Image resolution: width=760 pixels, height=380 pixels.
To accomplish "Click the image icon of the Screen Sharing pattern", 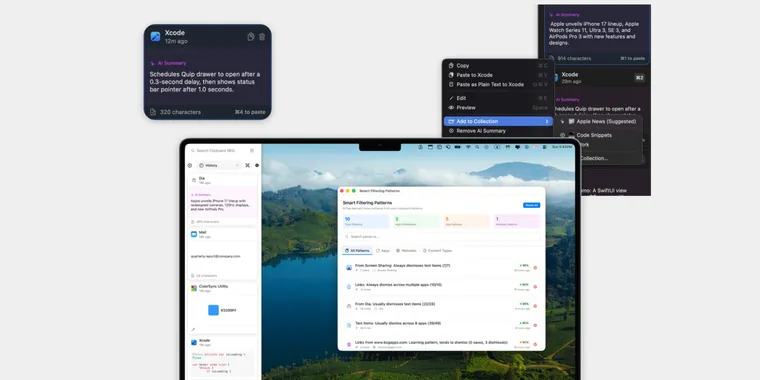I will pyautogui.click(x=348, y=268).
